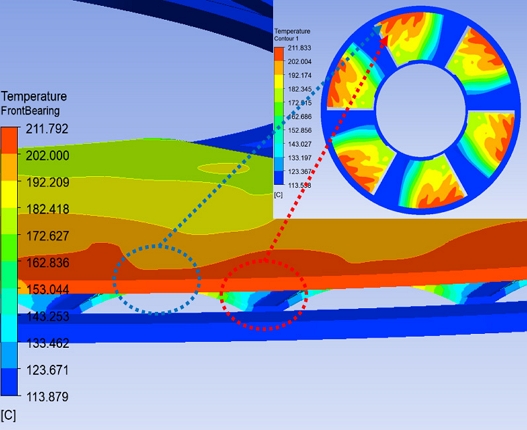Click inside the blue dotted circle

157,280
